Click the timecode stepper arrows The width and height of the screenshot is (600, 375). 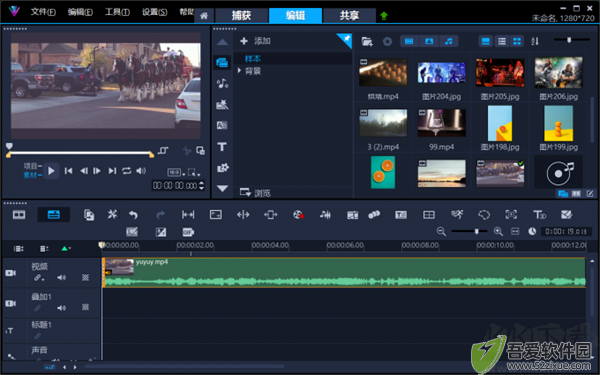202,186
